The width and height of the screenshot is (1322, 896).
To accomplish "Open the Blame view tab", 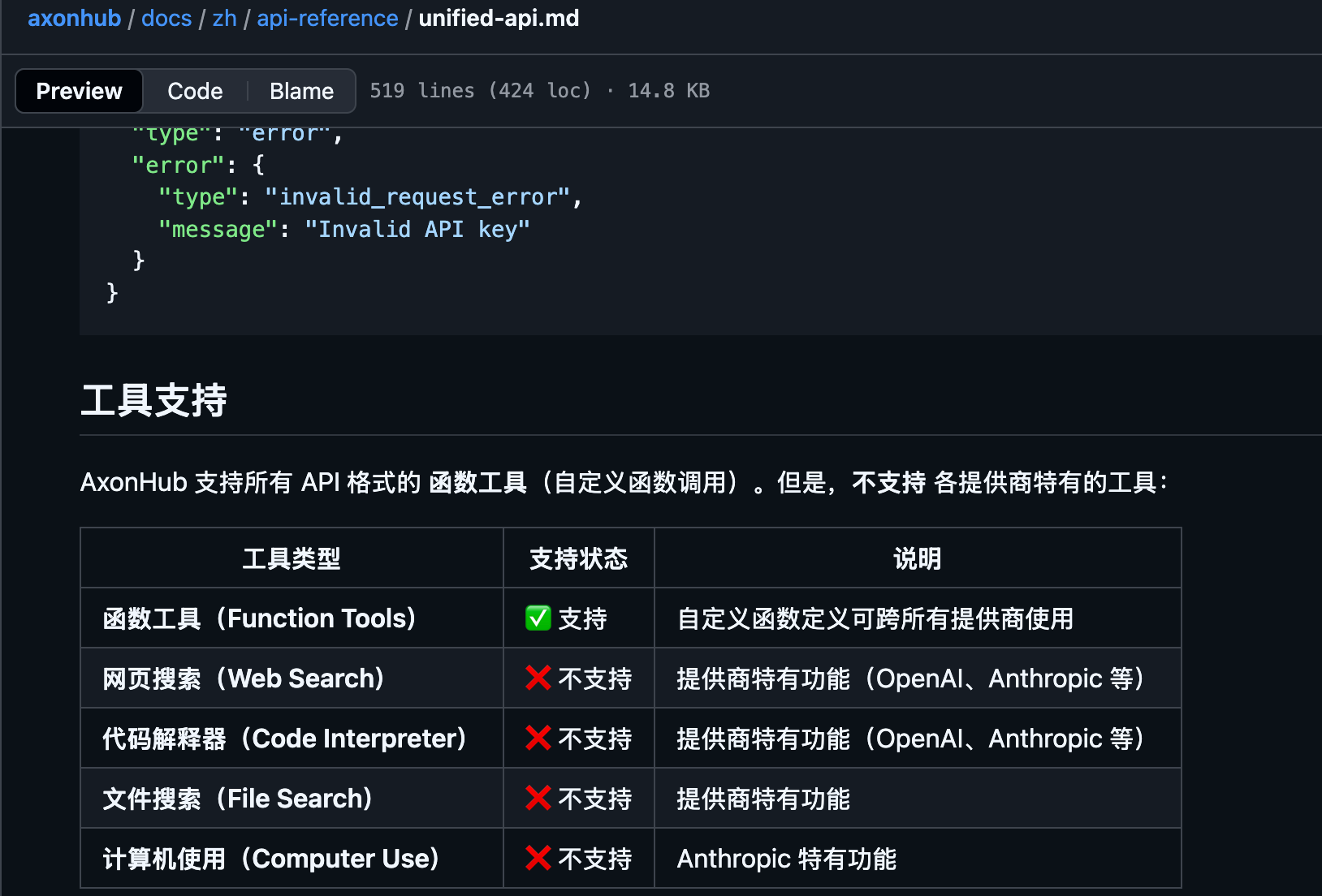I will click(x=301, y=91).
